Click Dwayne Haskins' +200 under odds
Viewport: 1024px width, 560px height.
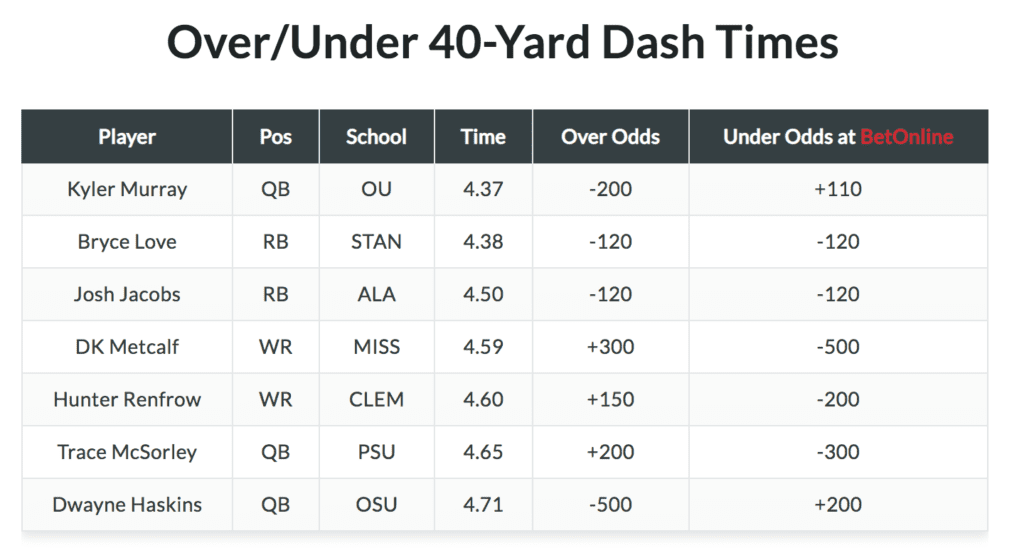(838, 504)
